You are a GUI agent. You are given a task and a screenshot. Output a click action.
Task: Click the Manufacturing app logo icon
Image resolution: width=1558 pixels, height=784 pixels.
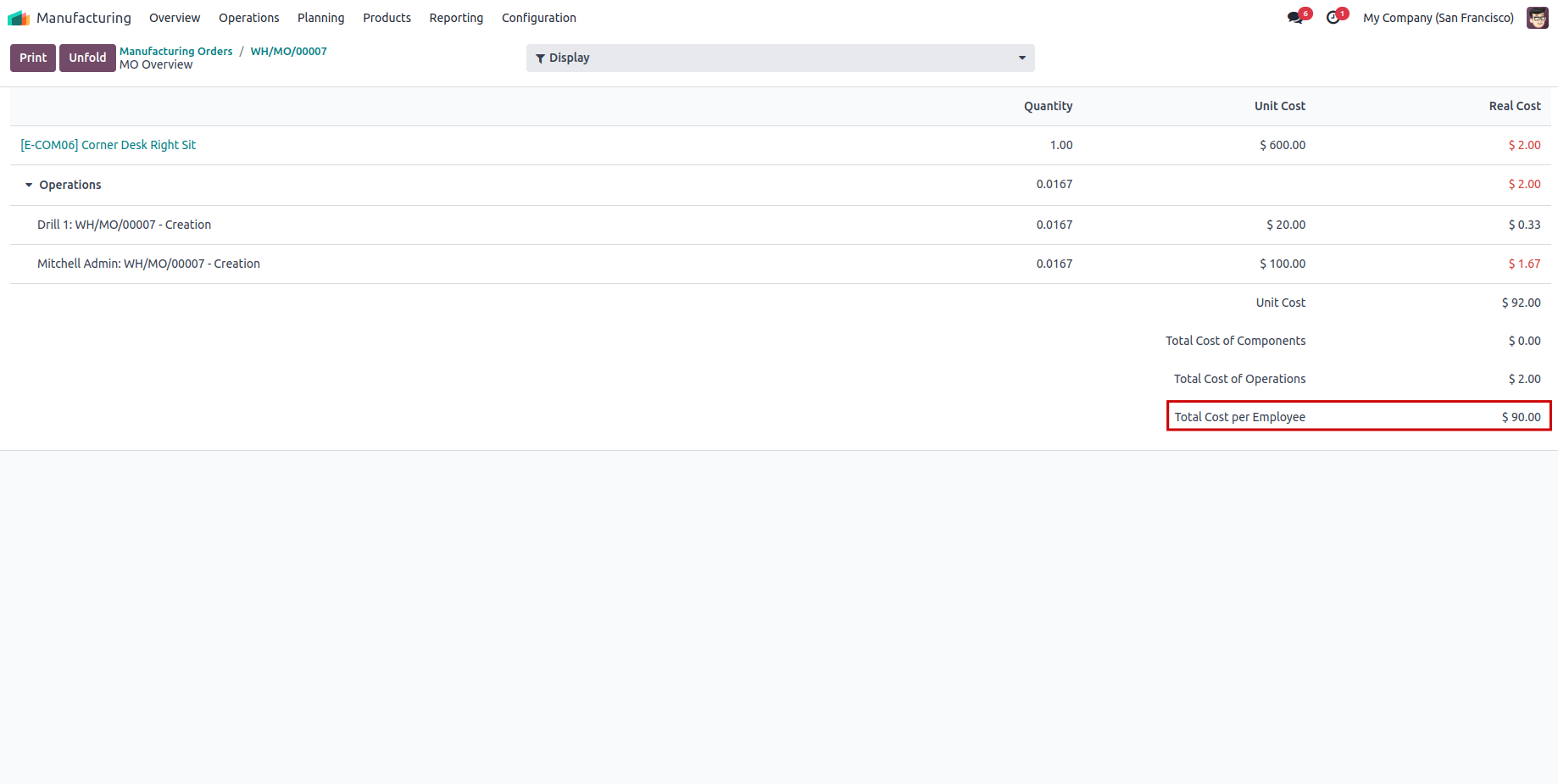[19, 18]
